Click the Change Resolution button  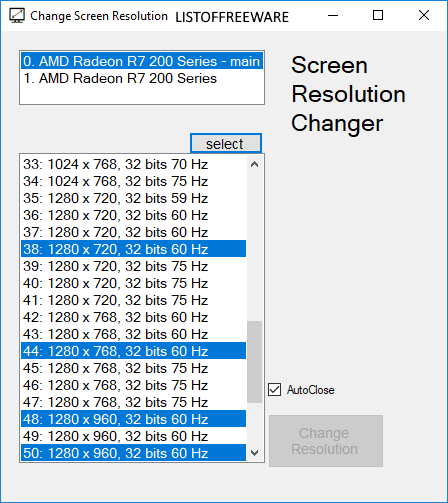[x=326, y=441]
